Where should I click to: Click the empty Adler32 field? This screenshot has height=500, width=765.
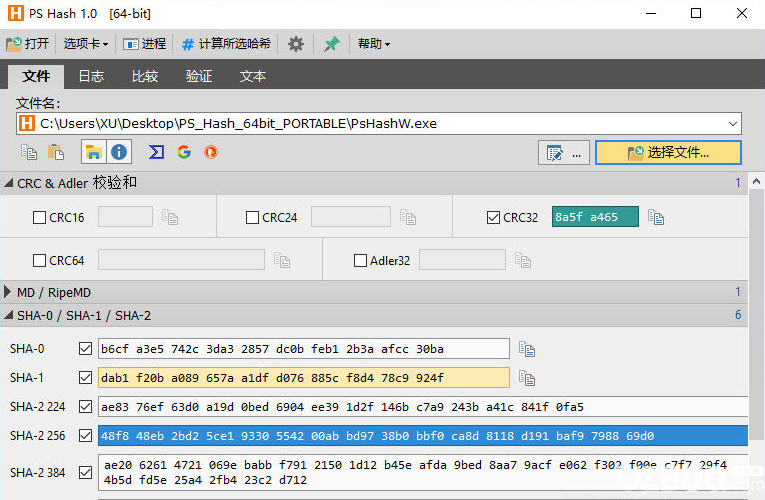tap(462, 260)
